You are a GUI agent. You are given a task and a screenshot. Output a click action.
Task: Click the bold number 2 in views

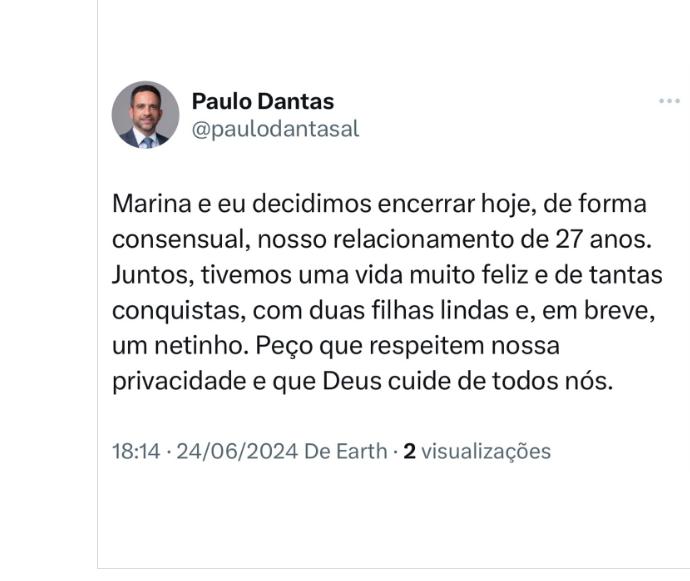(x=409, y=451)
